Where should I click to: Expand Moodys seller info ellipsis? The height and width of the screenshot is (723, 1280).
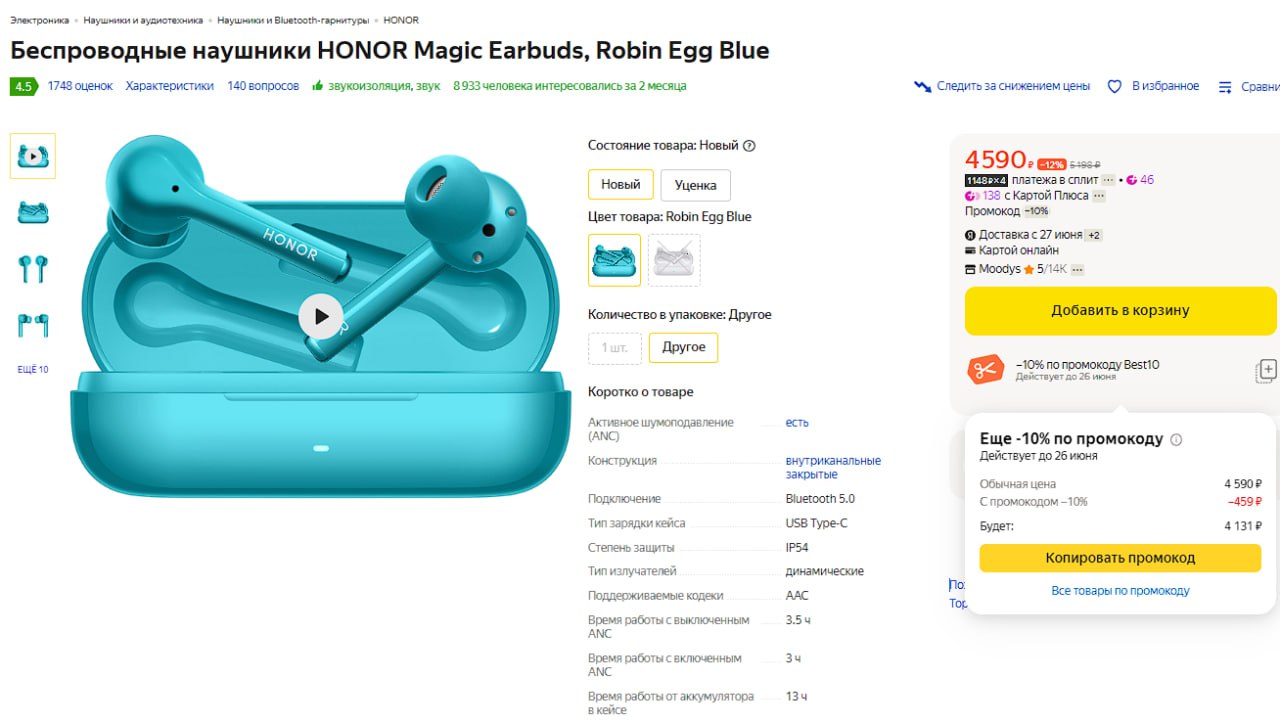coord(1077,269)
